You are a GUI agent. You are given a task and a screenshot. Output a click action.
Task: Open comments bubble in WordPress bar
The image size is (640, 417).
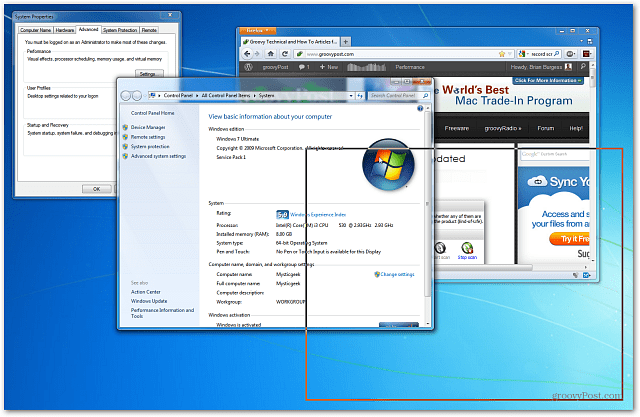click(x=304, y=67)
